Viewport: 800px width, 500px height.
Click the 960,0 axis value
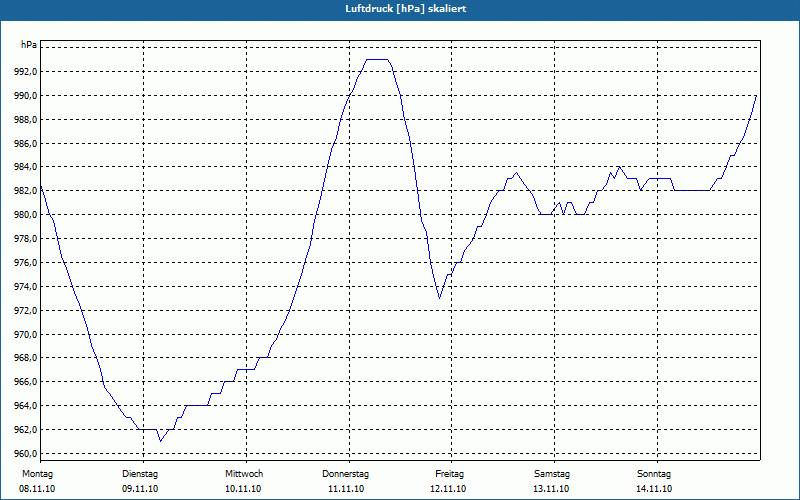click(25, 454)
